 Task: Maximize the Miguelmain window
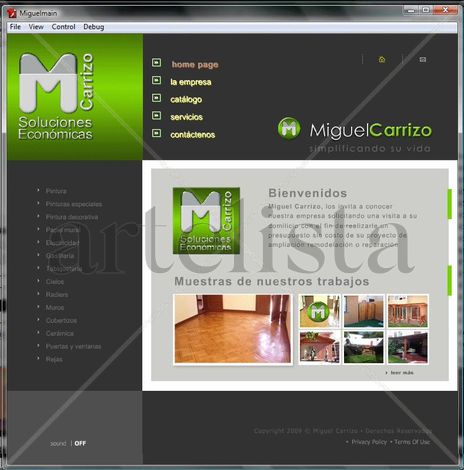(x=426, y=10)
